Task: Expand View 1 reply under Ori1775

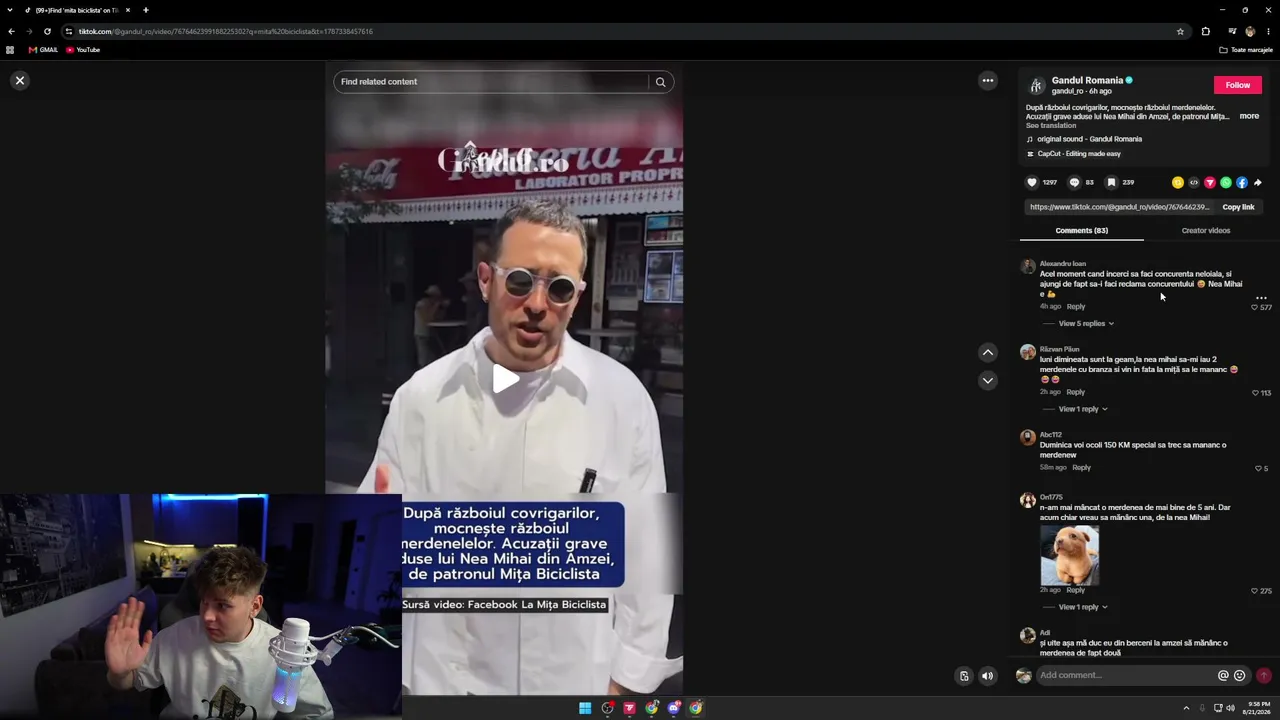Action: (x=1083, y=607)
